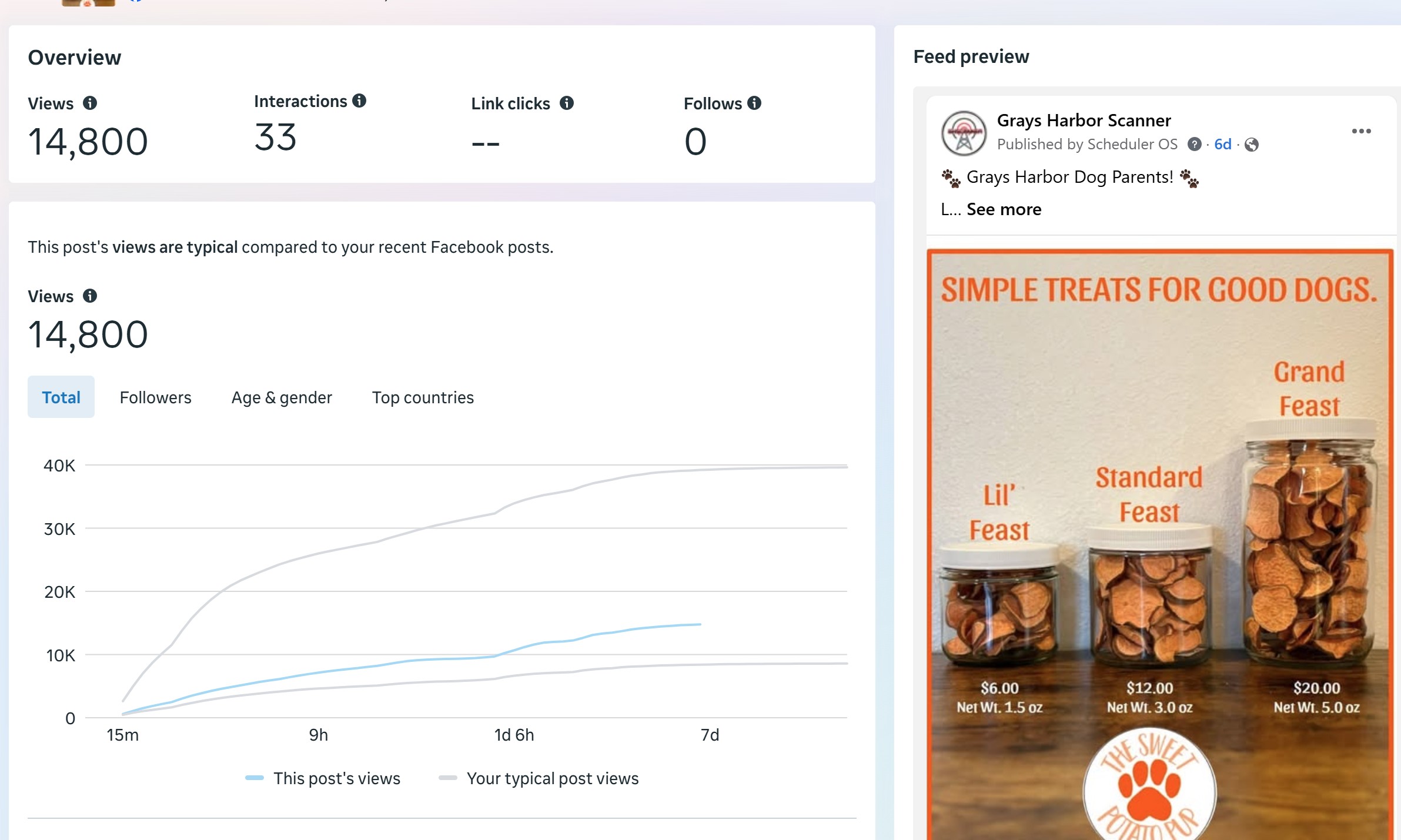Click the 6d post timestamp link
This screenshot has width=1401, height=840.
click(1222, 144)
